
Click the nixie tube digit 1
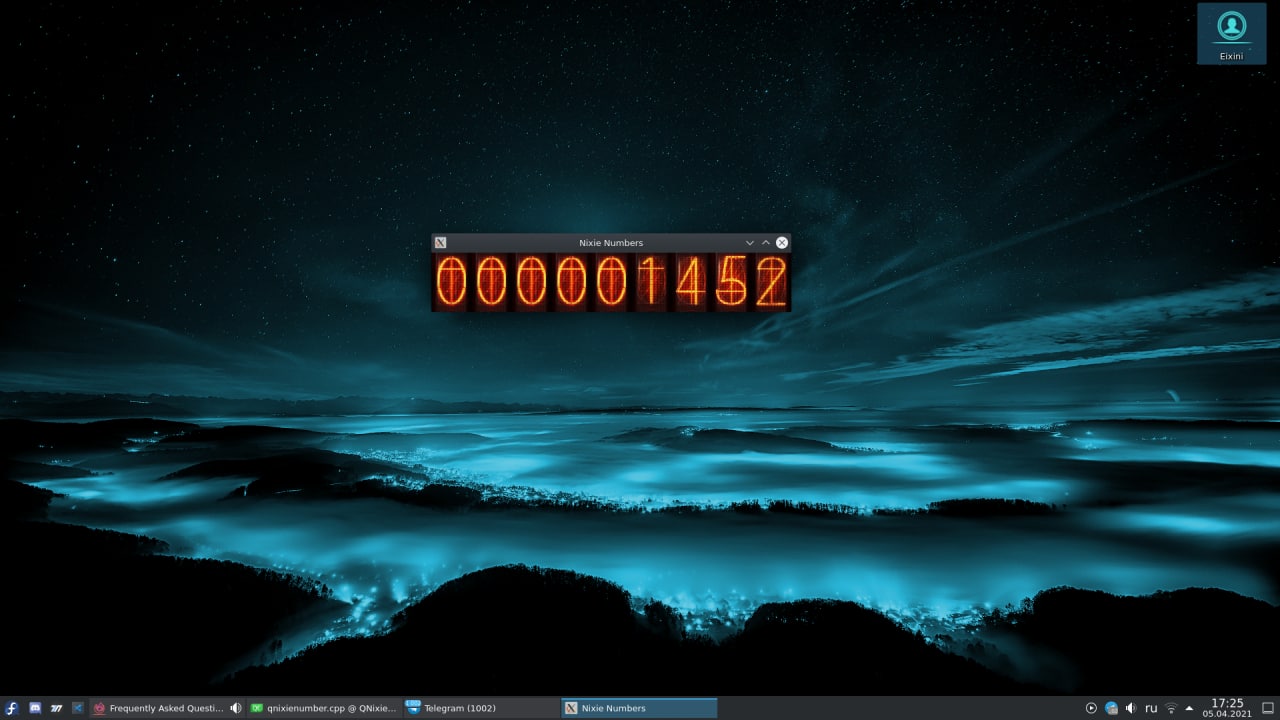[x=651, y=282]
